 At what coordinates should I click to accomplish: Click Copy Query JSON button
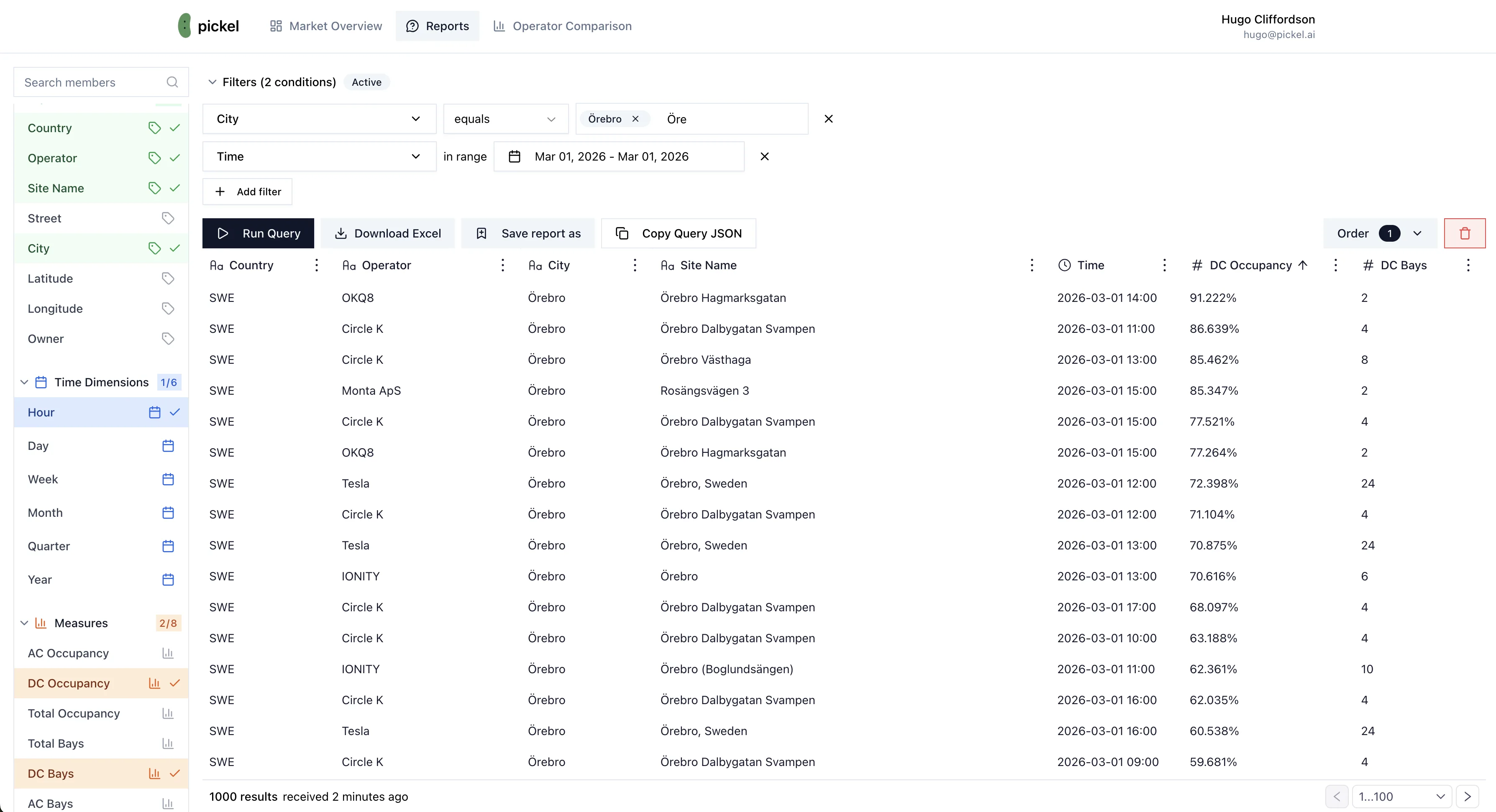(x=678, y=233)
